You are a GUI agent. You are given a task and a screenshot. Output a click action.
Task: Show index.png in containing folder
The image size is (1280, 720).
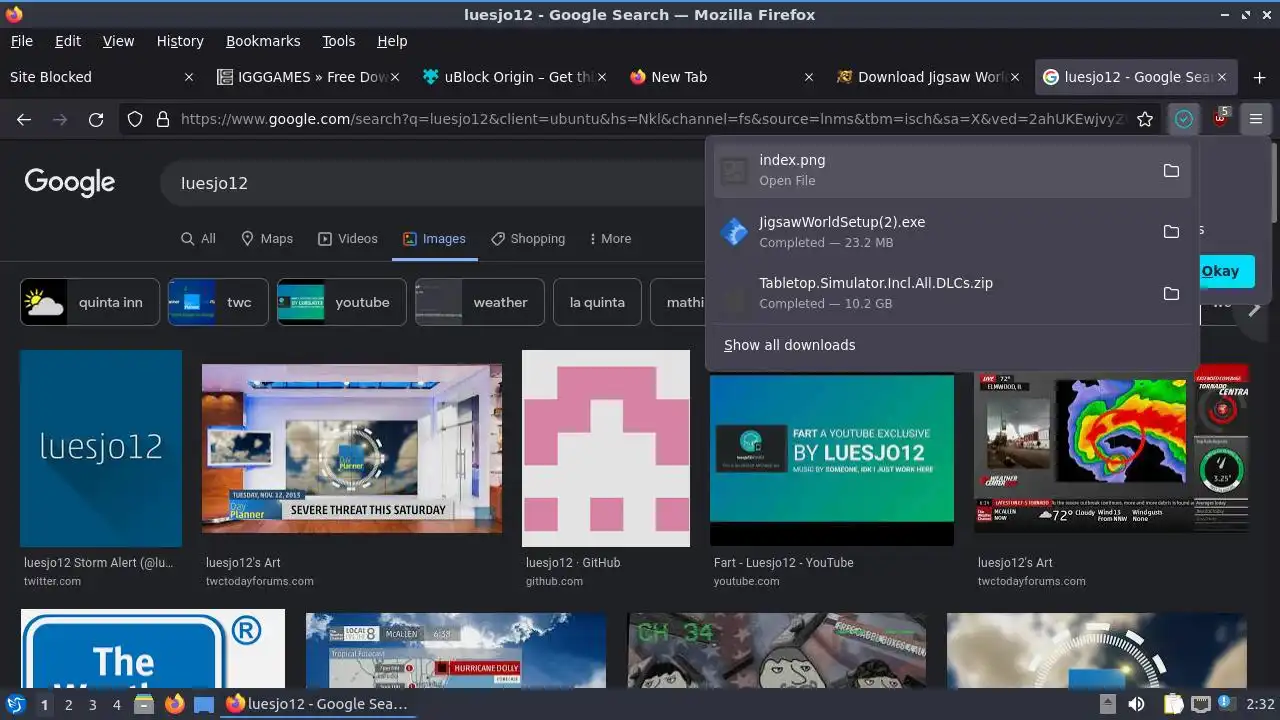pos(1171,171)
